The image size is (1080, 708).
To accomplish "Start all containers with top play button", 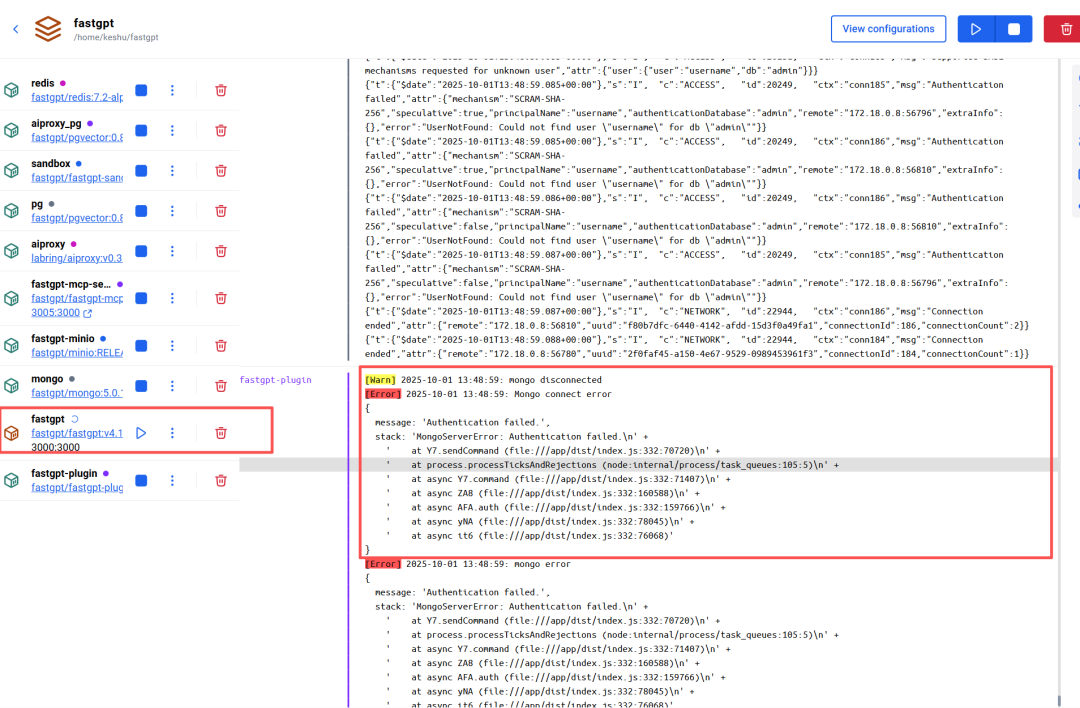I will (x=975, y=29).
